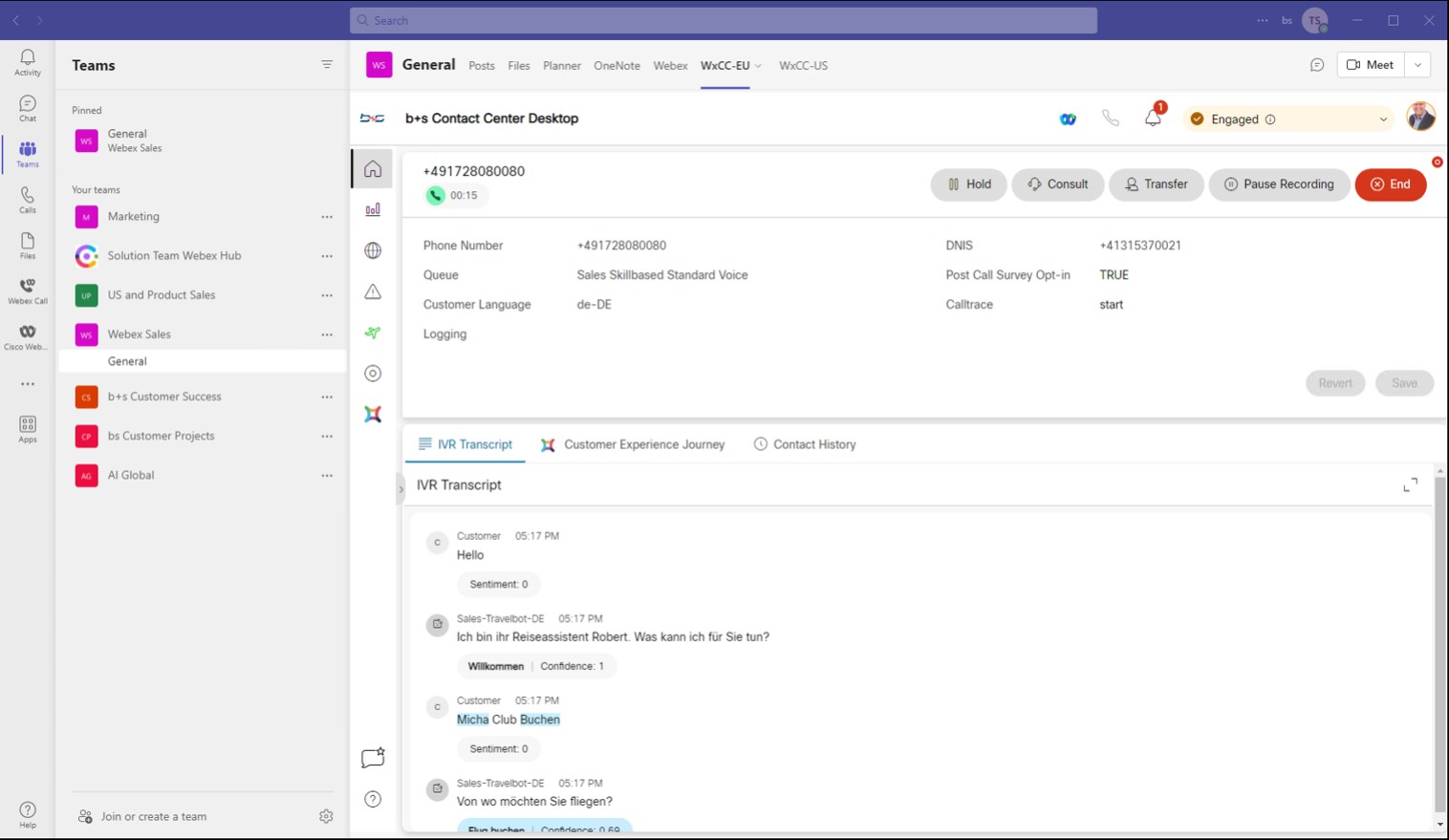Viewport: 1449px width, 840px height.
Task: Open the circular target icon in sidebar
Action: 373,374
